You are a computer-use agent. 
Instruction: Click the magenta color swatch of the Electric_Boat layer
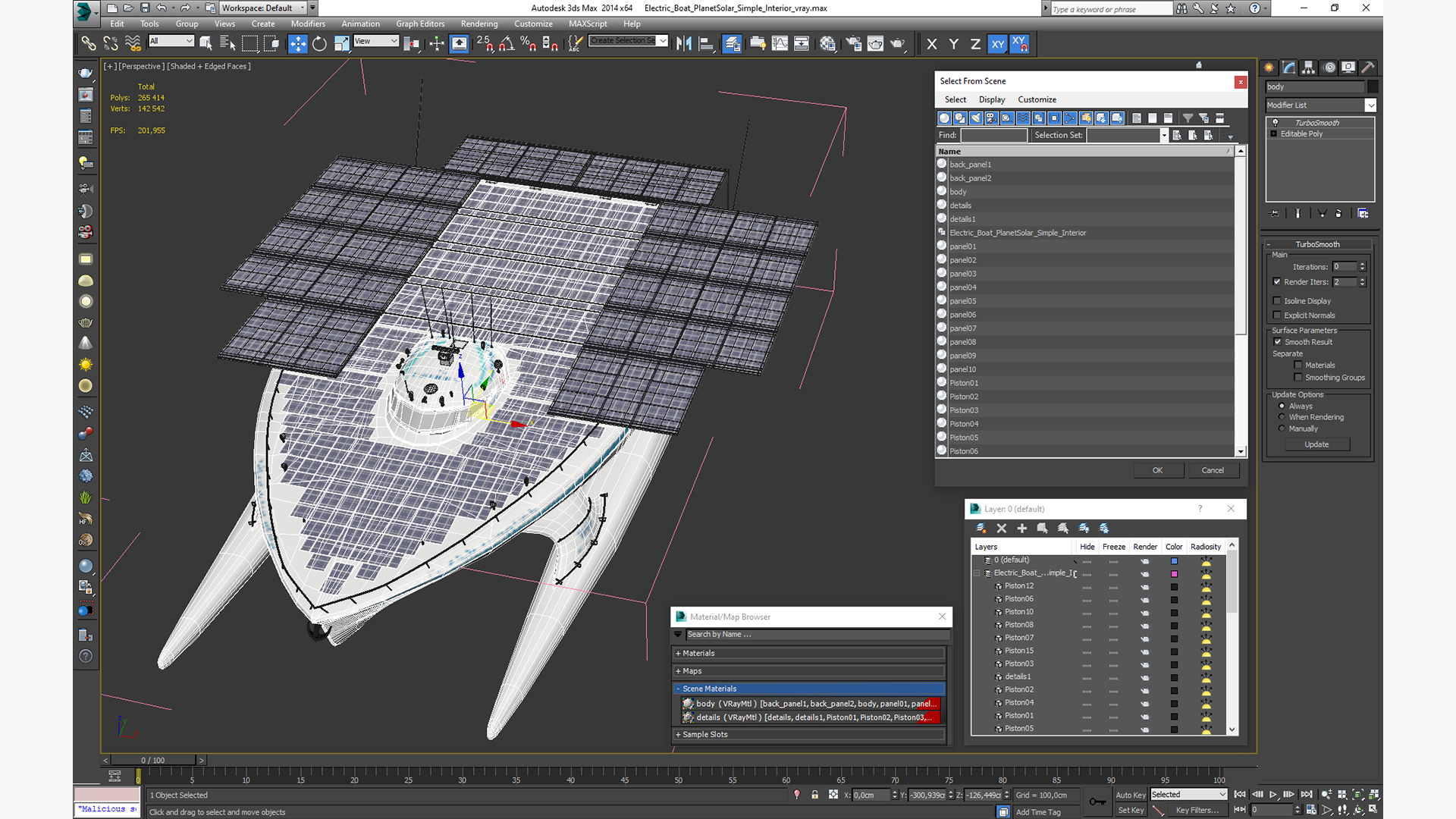point(1174,574)
